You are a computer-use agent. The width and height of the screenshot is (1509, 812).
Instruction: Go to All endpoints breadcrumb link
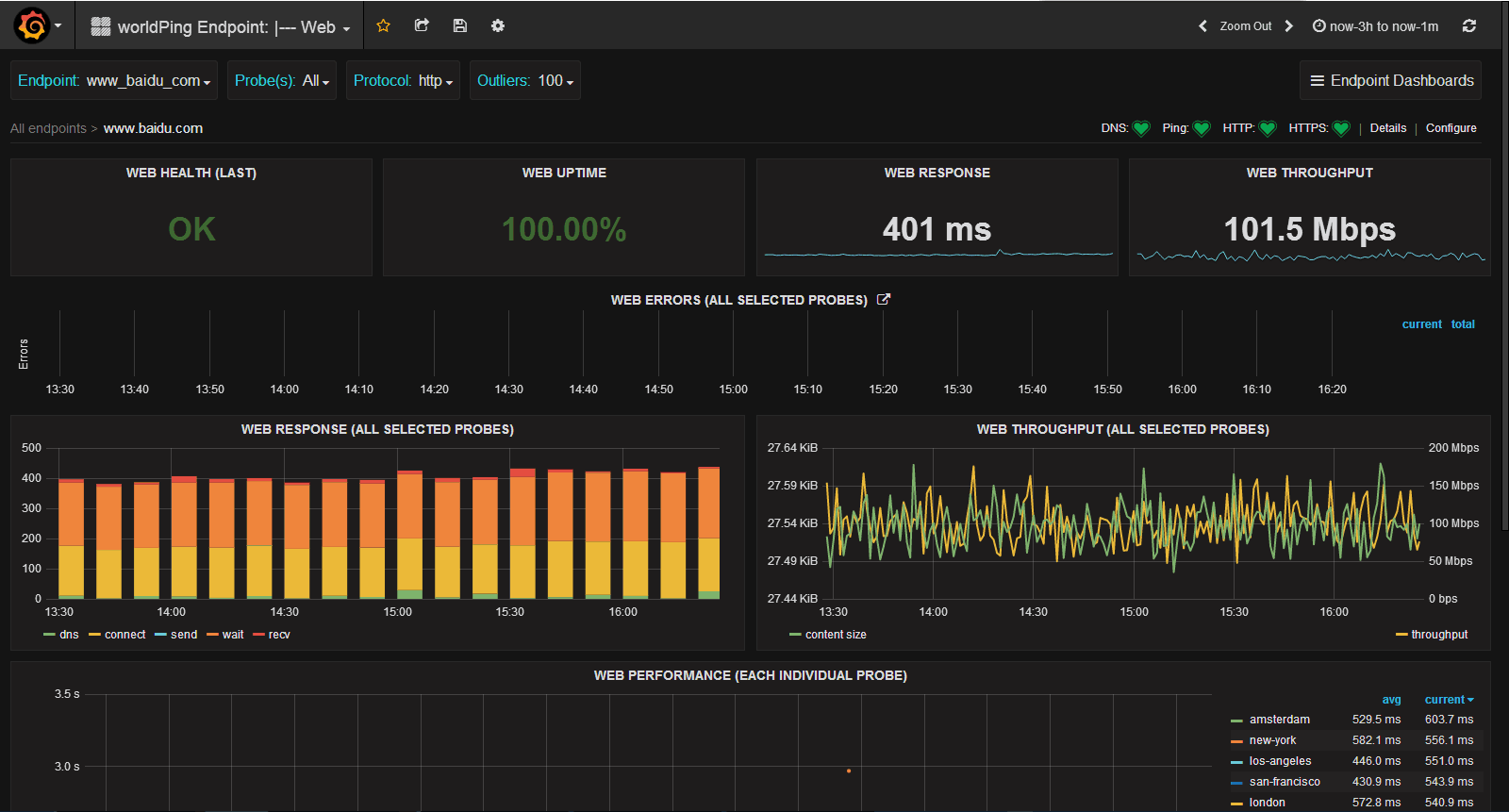48,128
